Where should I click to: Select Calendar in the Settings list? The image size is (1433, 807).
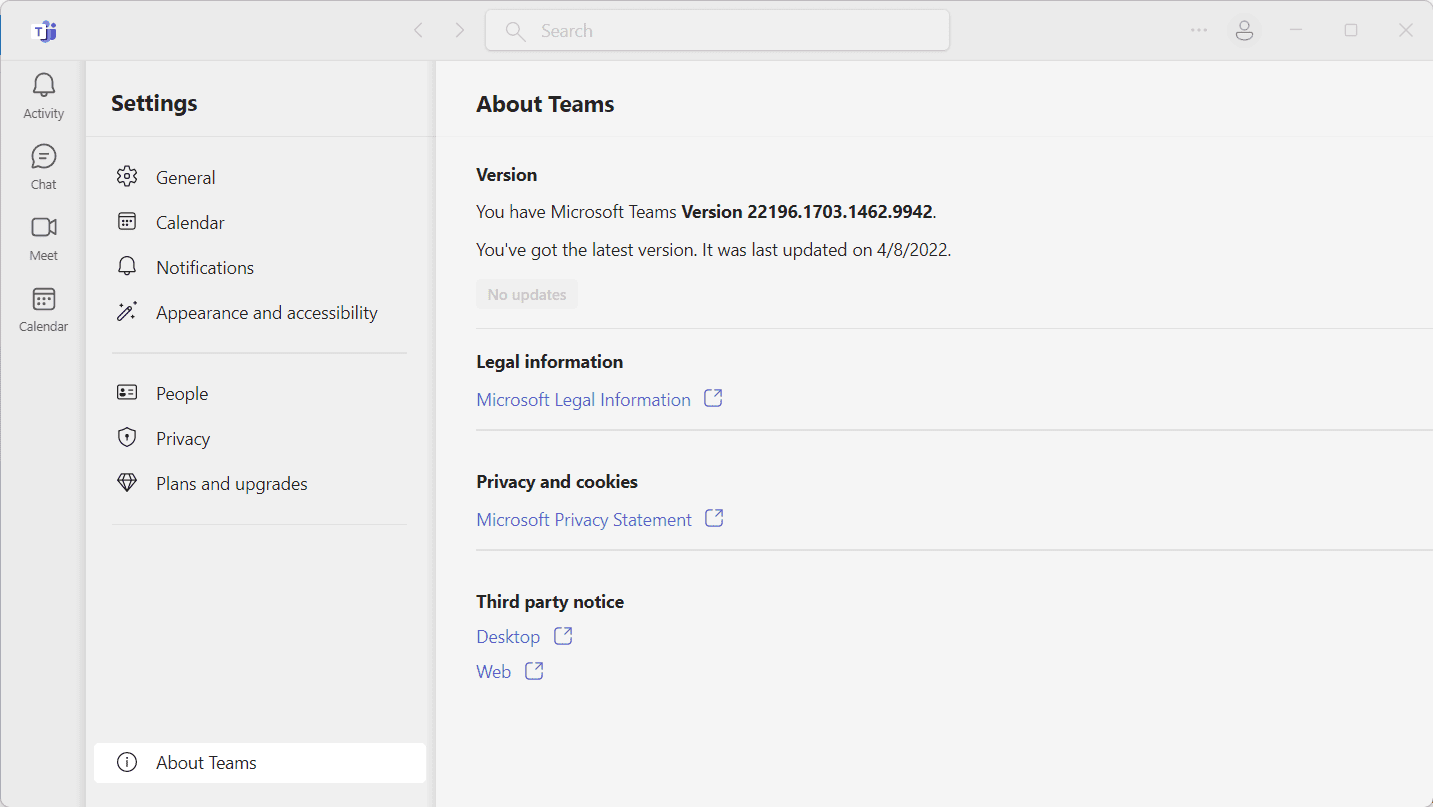coord(260,222)
